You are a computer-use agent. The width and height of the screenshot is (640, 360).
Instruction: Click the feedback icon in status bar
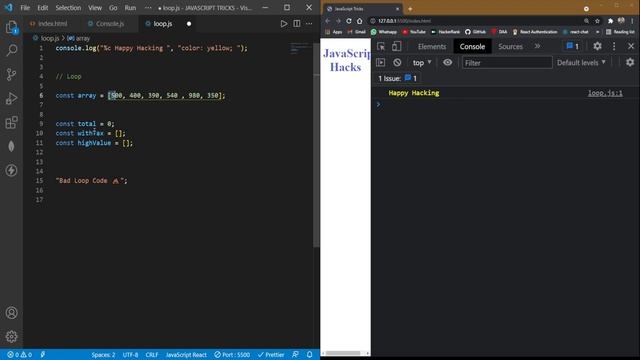click(x=295, y=354)
